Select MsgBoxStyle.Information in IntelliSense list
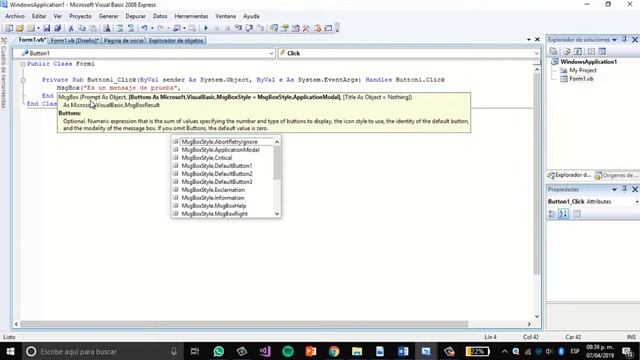 click(213, 198)
